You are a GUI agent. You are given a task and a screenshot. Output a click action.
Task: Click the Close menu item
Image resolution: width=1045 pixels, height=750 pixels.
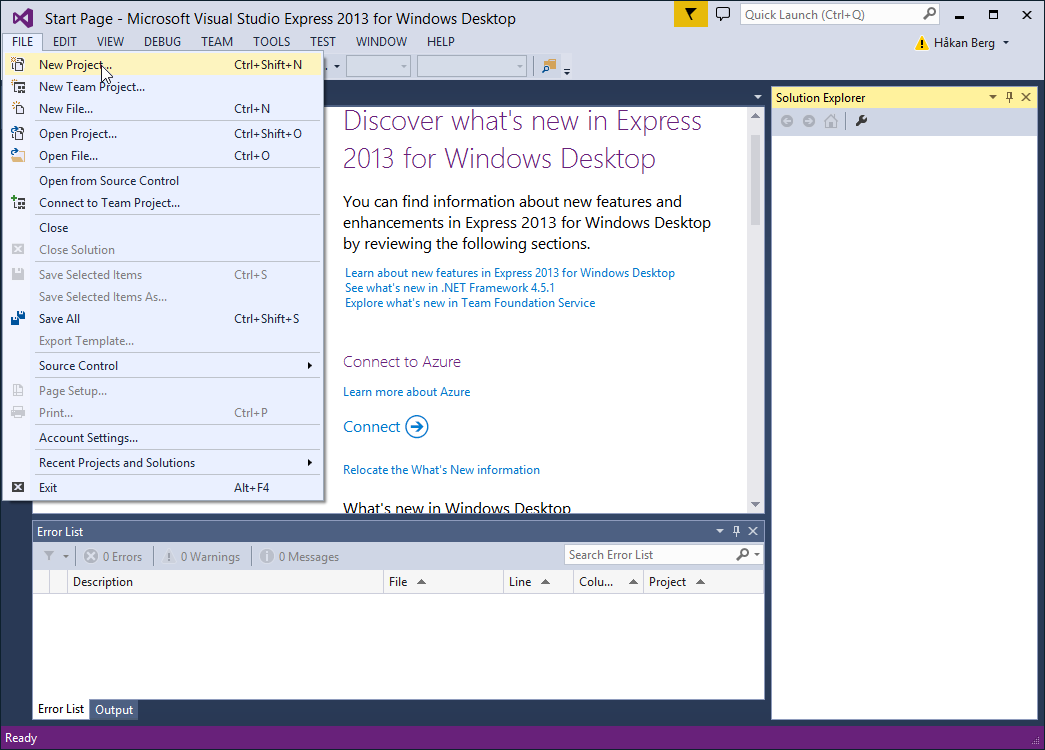163,228
